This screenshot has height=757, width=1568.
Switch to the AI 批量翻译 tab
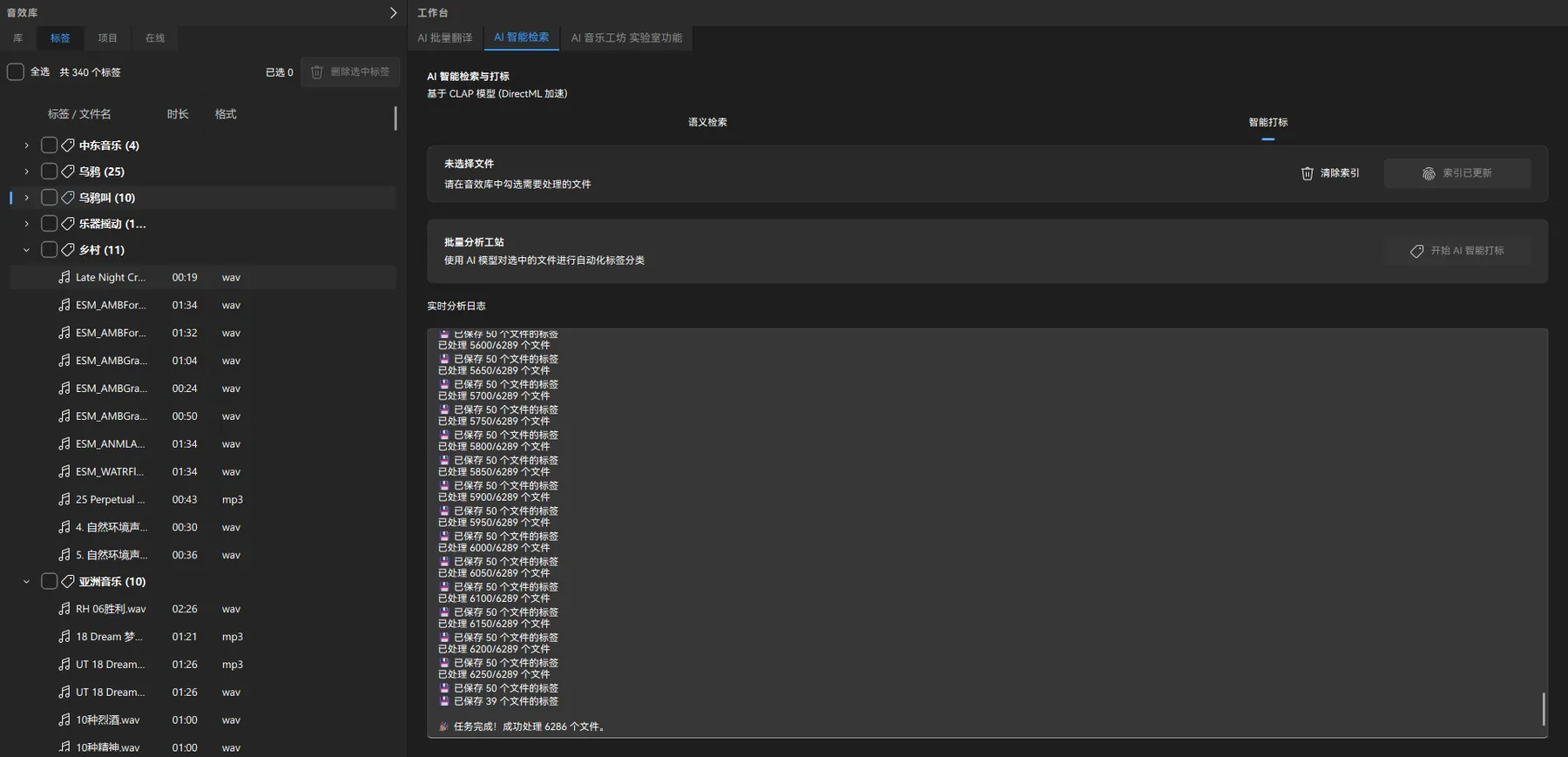pos(444,37)
